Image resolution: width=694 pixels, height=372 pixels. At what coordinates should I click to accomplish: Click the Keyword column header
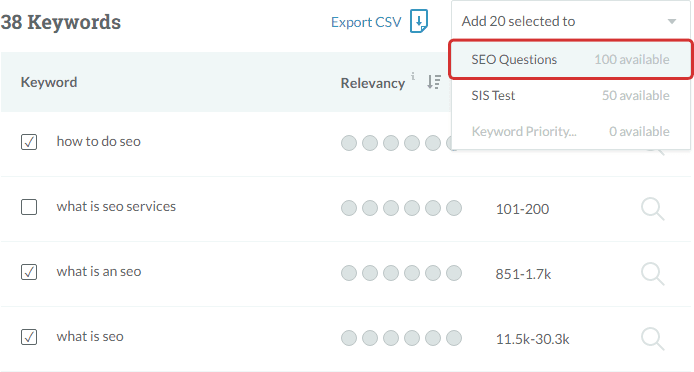(49, 82)
